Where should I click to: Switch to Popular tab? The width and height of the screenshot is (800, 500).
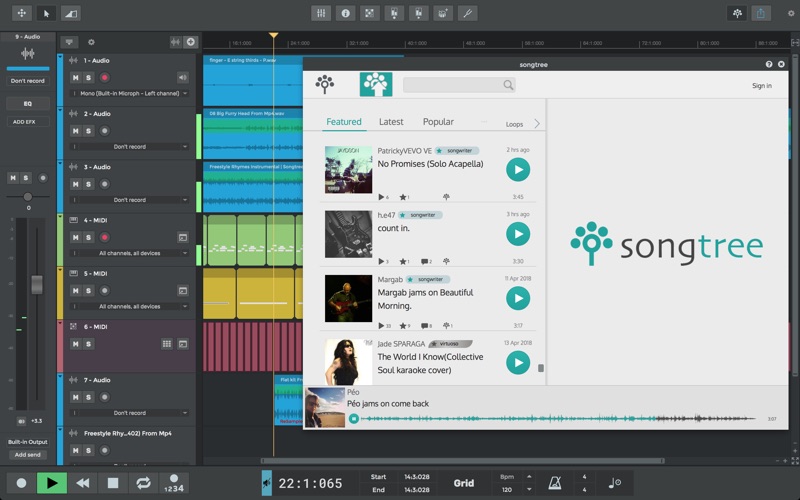tap(438, 121)
